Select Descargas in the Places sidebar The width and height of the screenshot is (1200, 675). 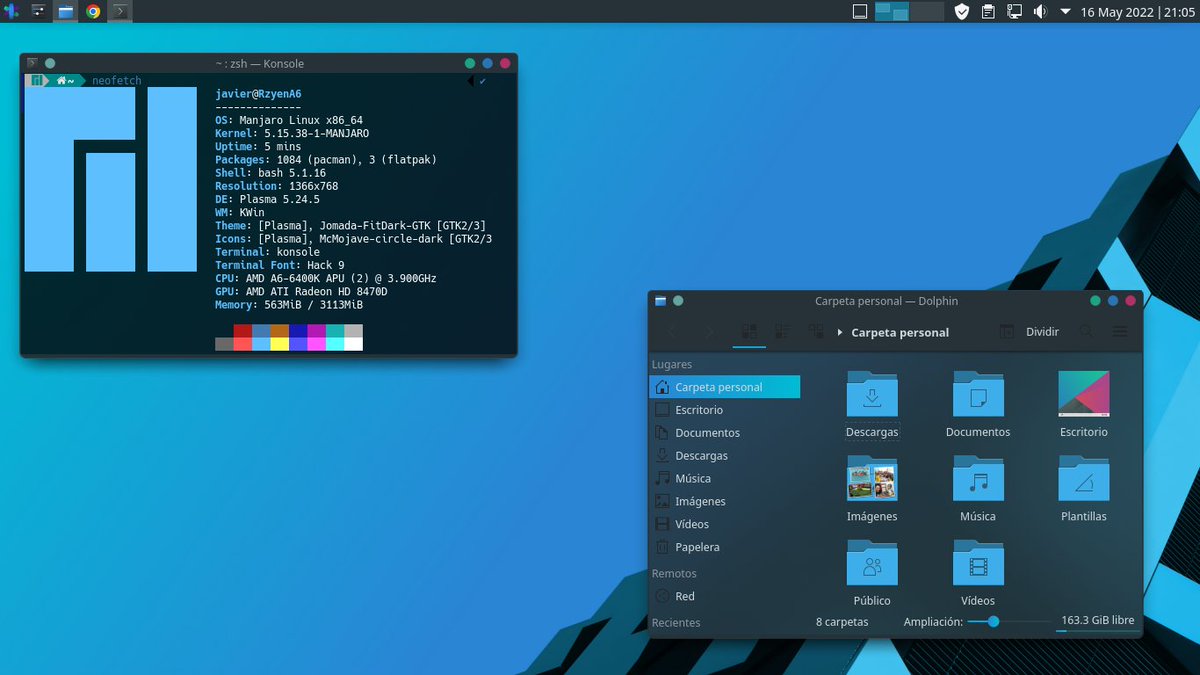724,456
